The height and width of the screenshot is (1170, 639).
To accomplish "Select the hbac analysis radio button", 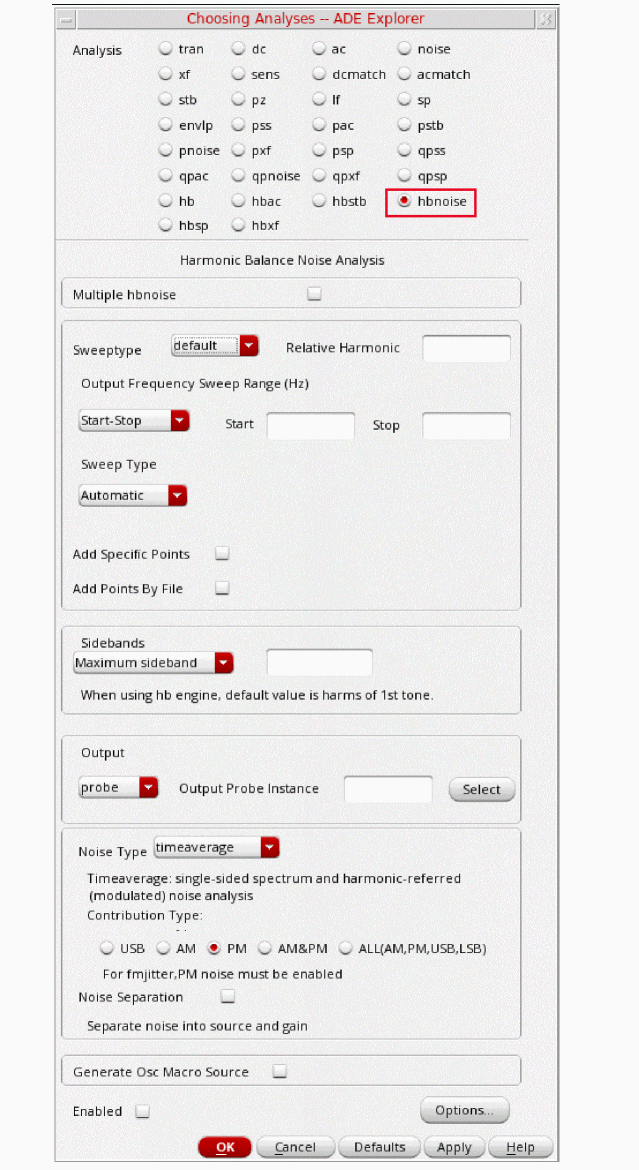I will pos(238,201).
